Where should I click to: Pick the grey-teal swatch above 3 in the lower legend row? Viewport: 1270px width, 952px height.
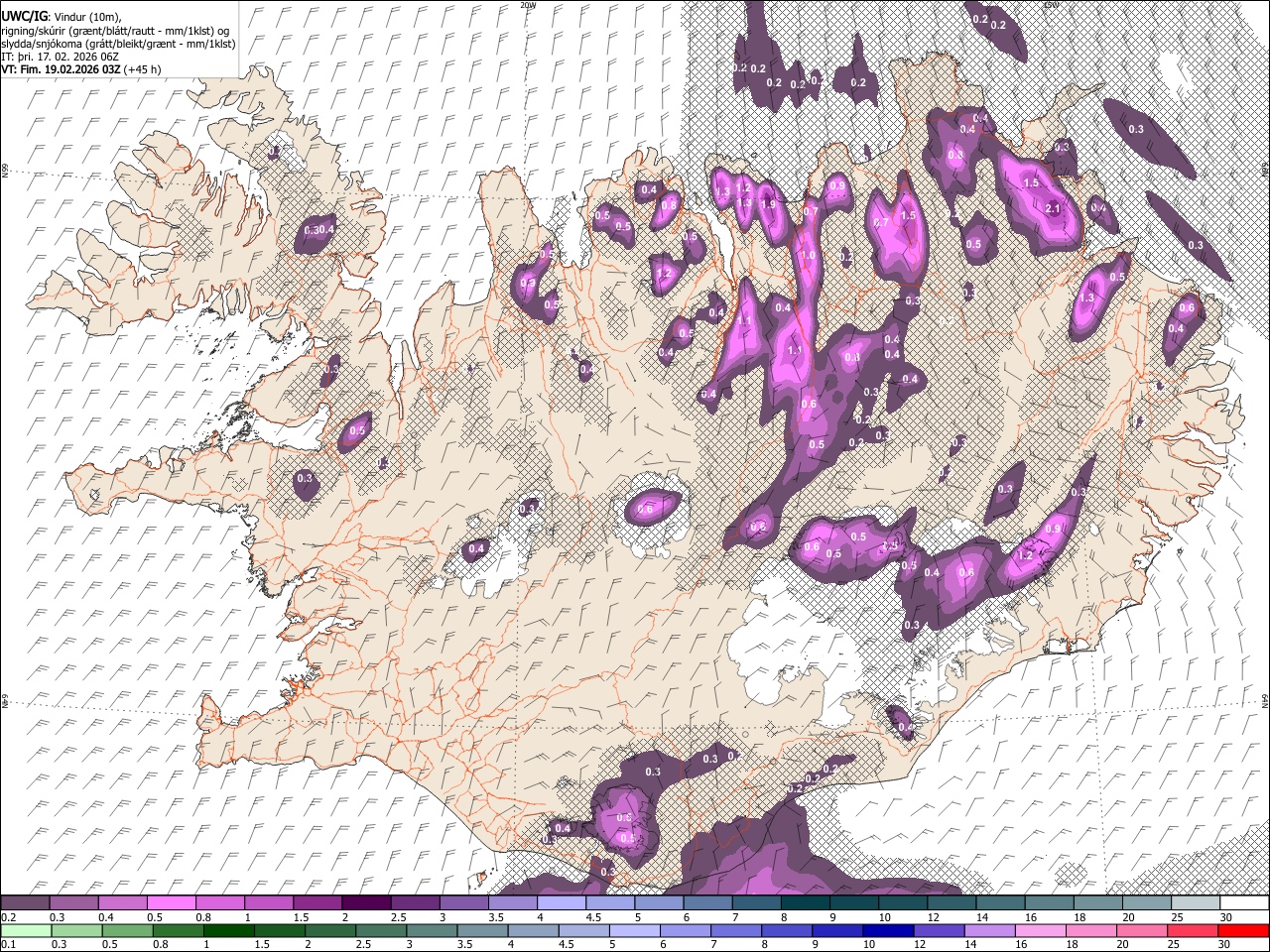[x=431, y=930]
